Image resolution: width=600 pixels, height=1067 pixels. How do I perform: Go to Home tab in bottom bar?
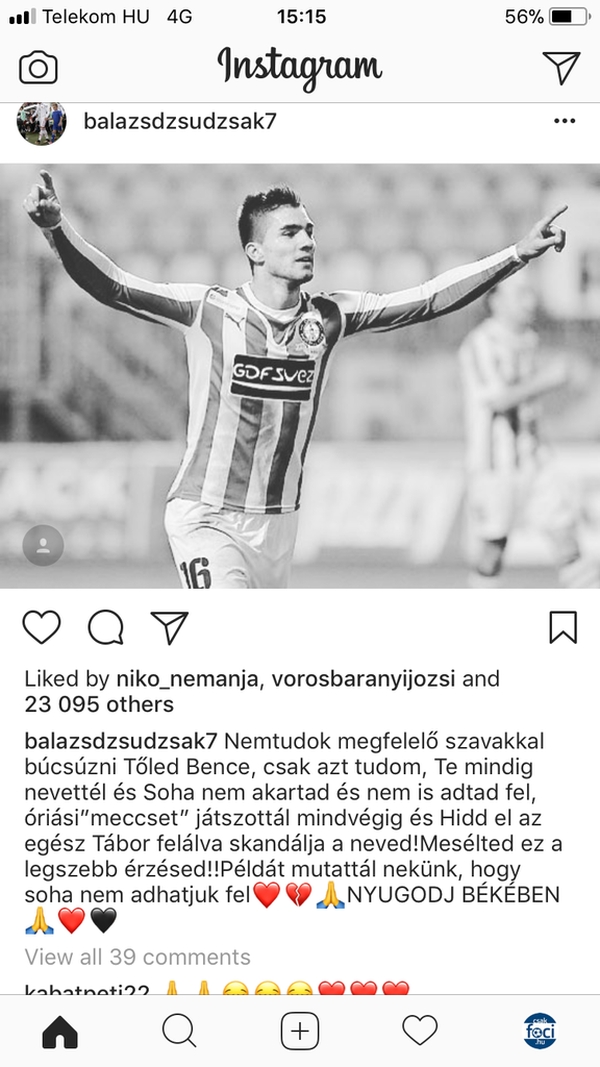click(60, 1032)
